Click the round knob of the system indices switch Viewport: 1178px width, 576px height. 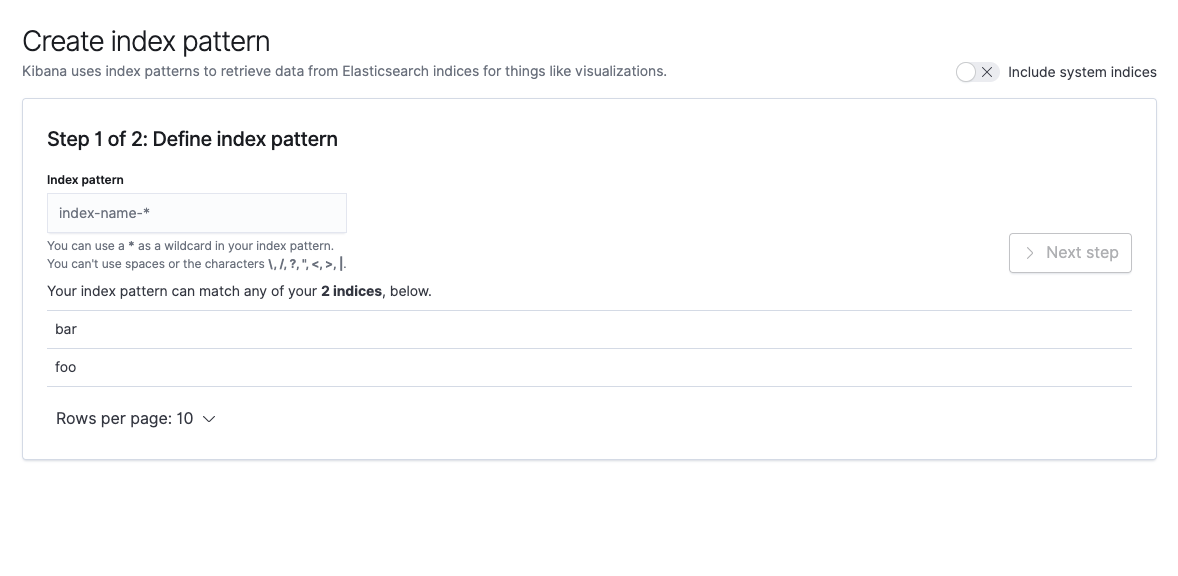(x=966, y=72)
